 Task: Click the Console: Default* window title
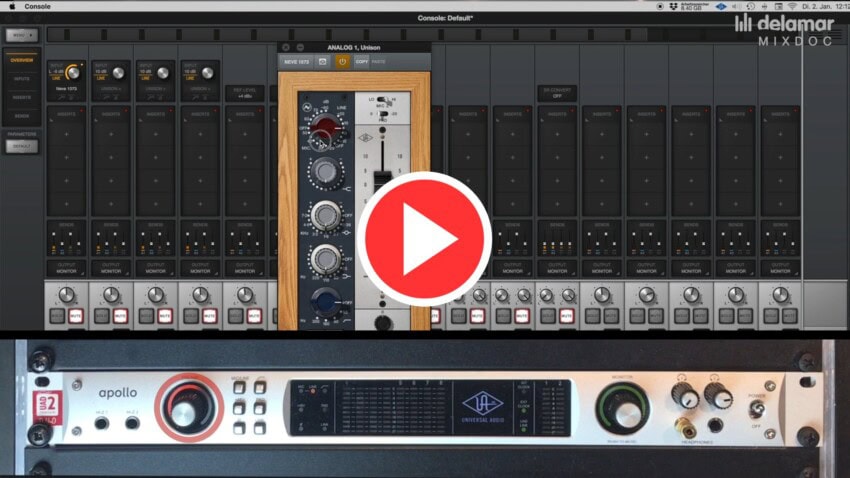point(445,18)
